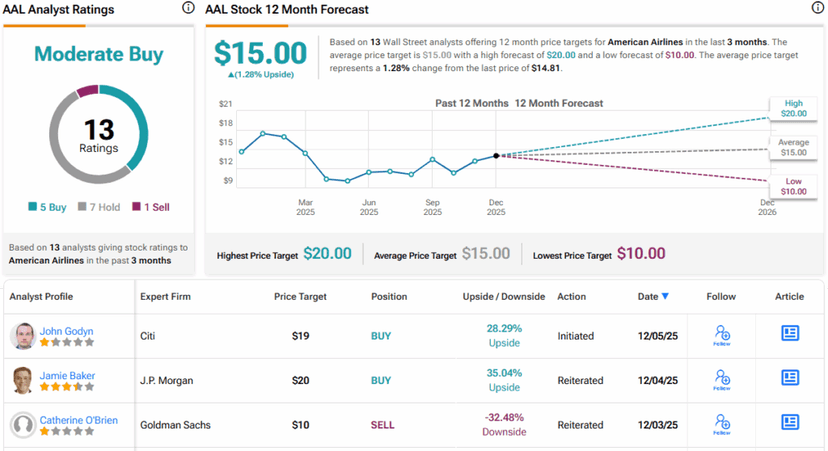Click the teal 5 Buy legend swatch
The height and width of the screenshot is (451, 828).
pyautogui.click(x=33, y=207)
